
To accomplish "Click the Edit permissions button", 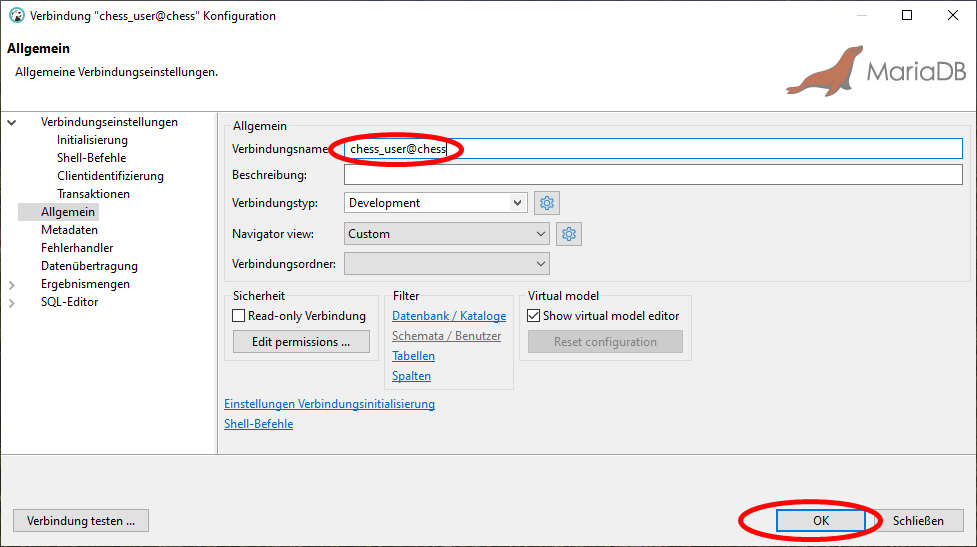I will (301, 342).
